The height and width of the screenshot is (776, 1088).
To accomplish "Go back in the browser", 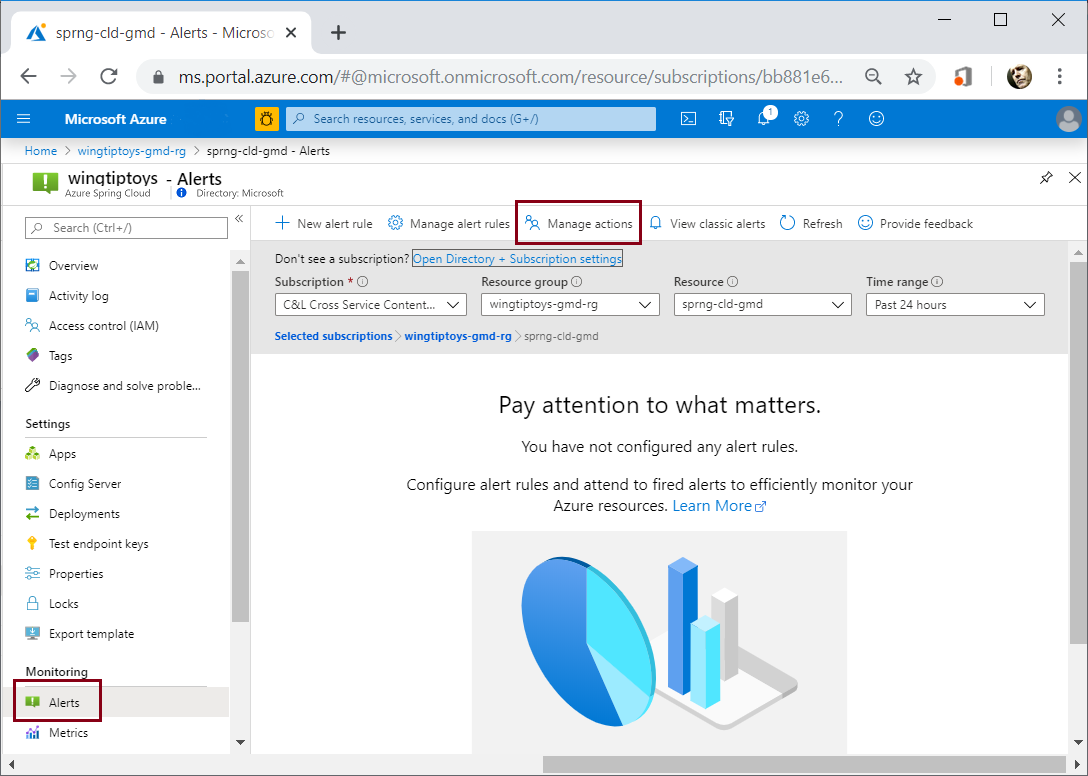I will (x=28, y=76).
